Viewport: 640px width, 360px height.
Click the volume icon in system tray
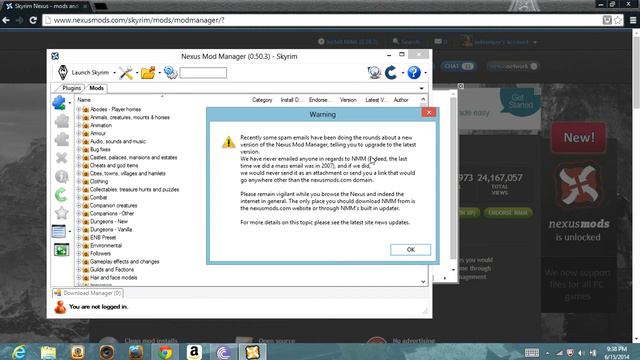[581, 353]
